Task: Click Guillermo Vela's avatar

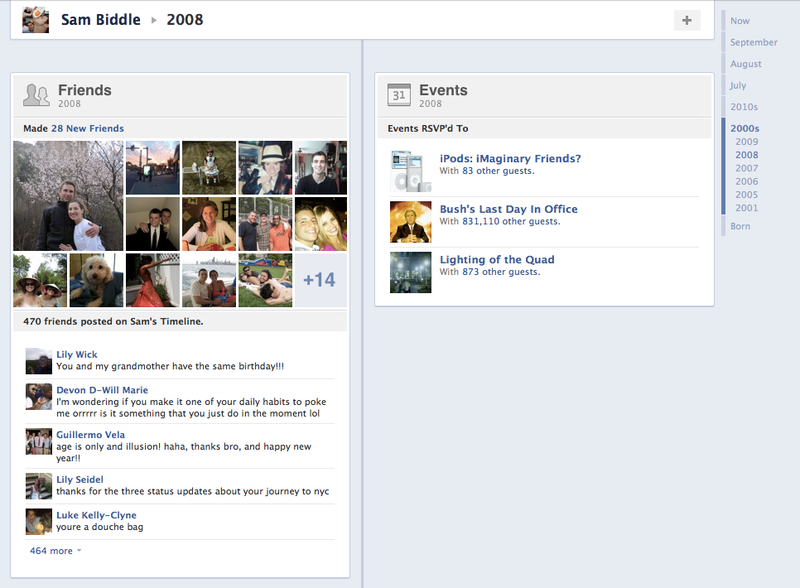Action: [x=39, y=442]
